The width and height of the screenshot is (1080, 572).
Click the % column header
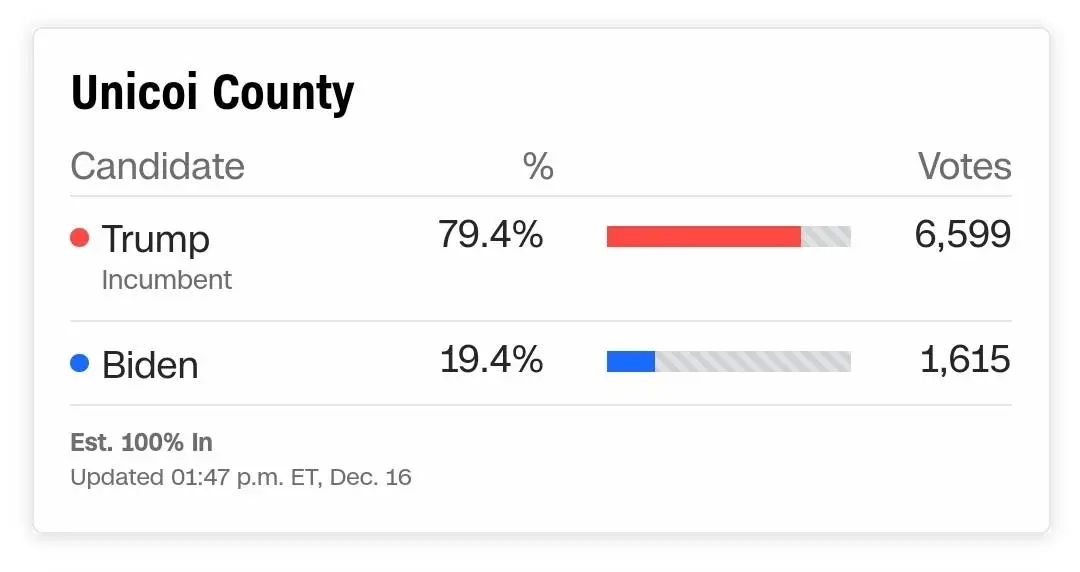538,167
